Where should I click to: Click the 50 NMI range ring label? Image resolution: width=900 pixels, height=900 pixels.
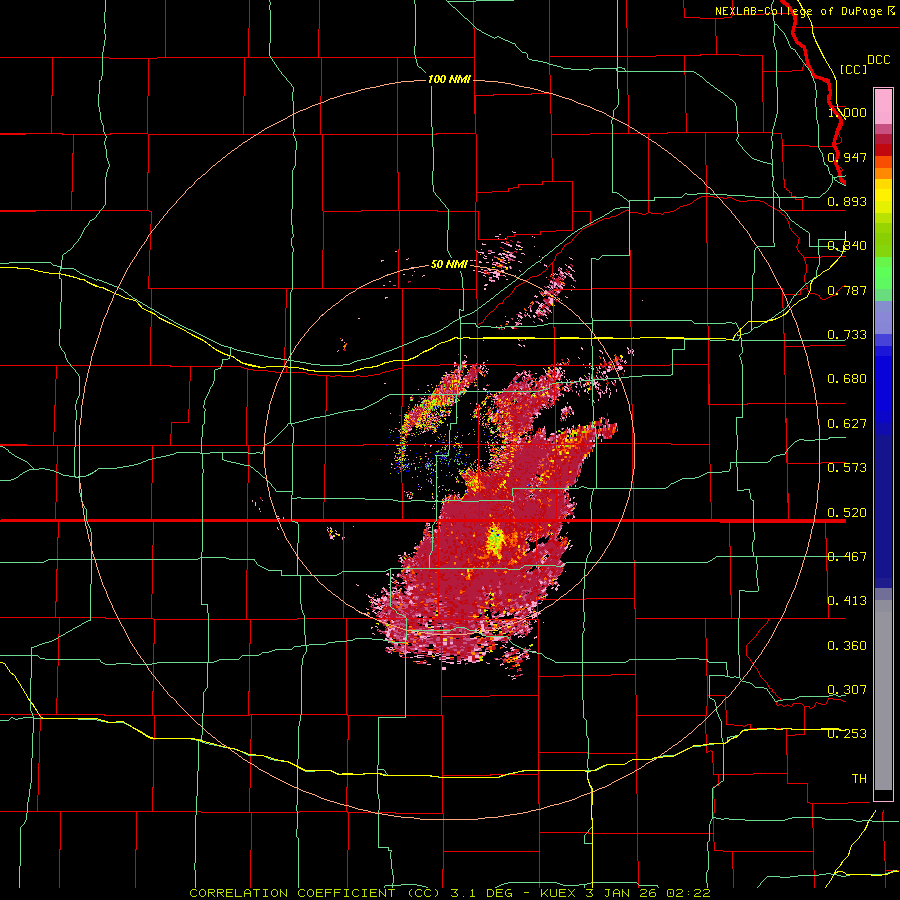[449, 265]
